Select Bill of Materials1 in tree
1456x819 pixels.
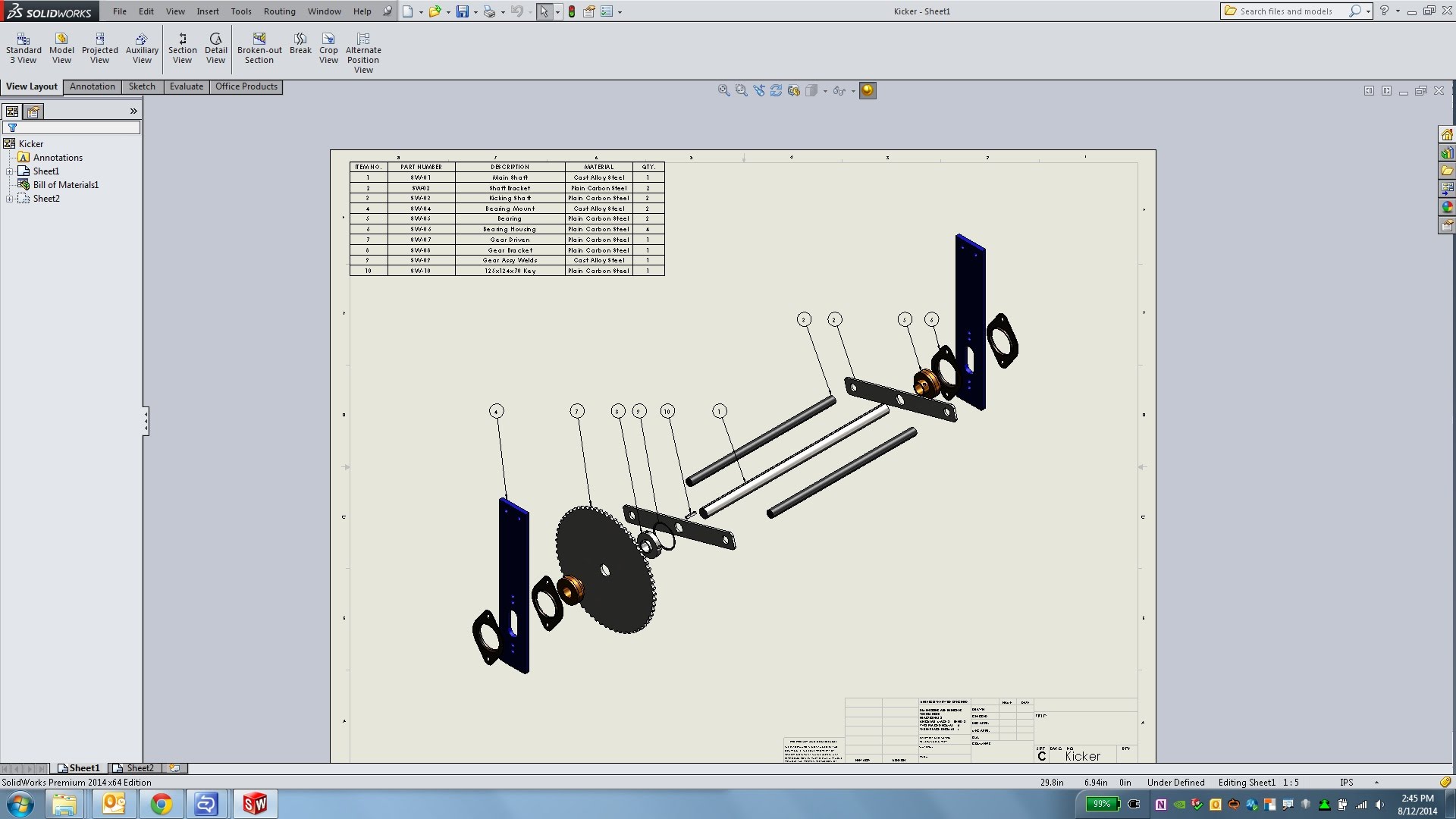point(65,185)
